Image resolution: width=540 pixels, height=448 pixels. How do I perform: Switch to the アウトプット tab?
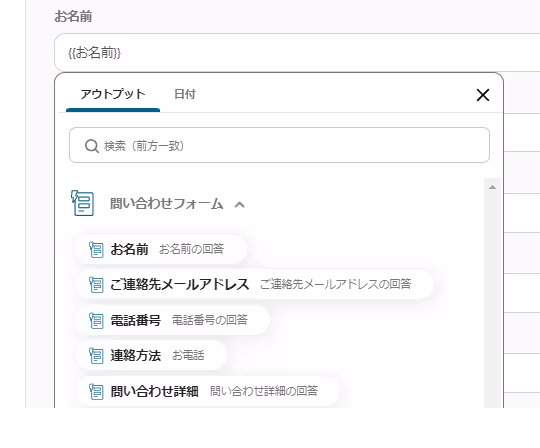113,94
